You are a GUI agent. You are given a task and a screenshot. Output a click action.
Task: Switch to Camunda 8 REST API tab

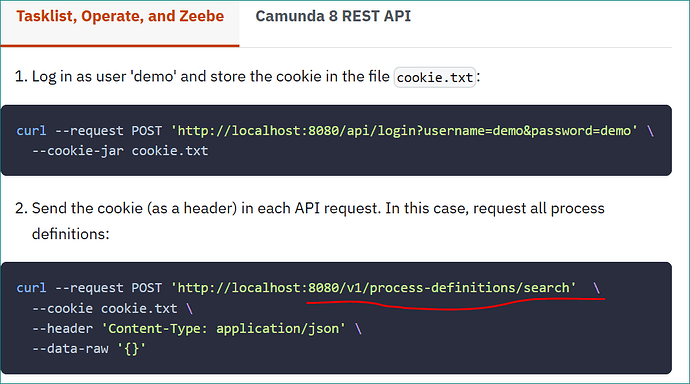[x=333, y=17]
